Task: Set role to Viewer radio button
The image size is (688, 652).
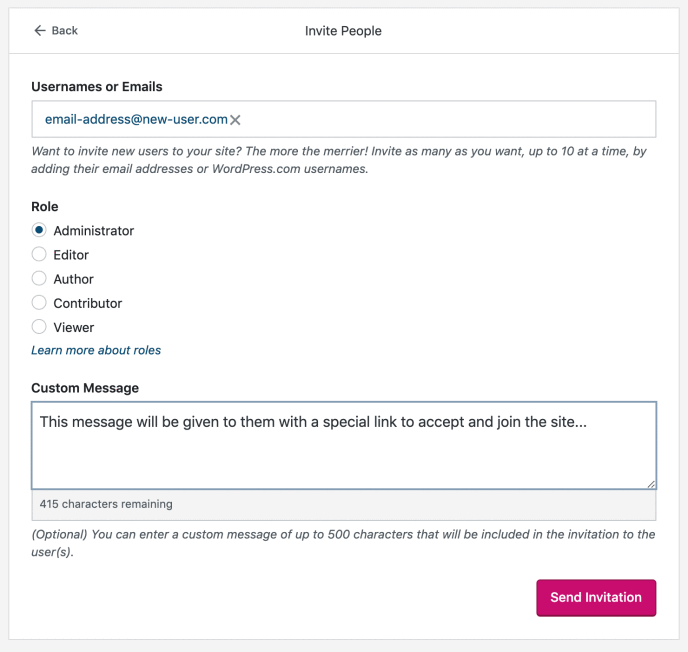Action: [x=39, y=327]
